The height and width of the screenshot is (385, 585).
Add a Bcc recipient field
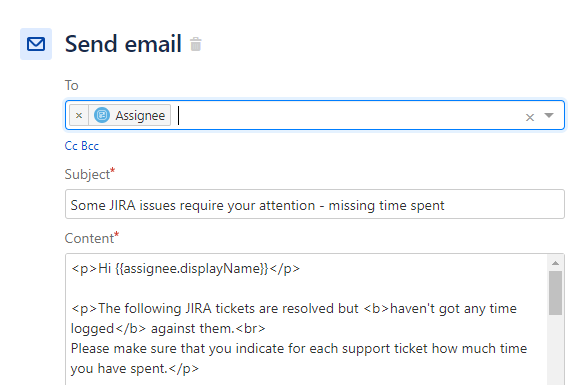90,146
